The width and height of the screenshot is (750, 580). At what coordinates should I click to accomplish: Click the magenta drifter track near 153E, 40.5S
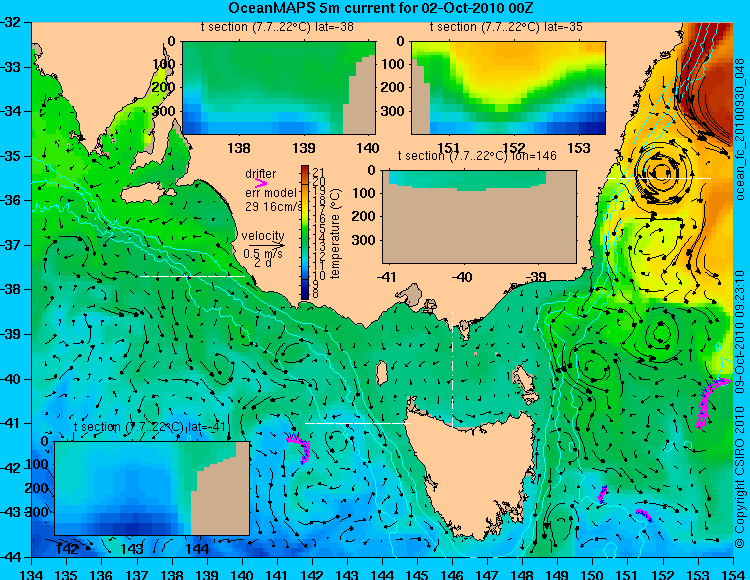tap(711, 402)
